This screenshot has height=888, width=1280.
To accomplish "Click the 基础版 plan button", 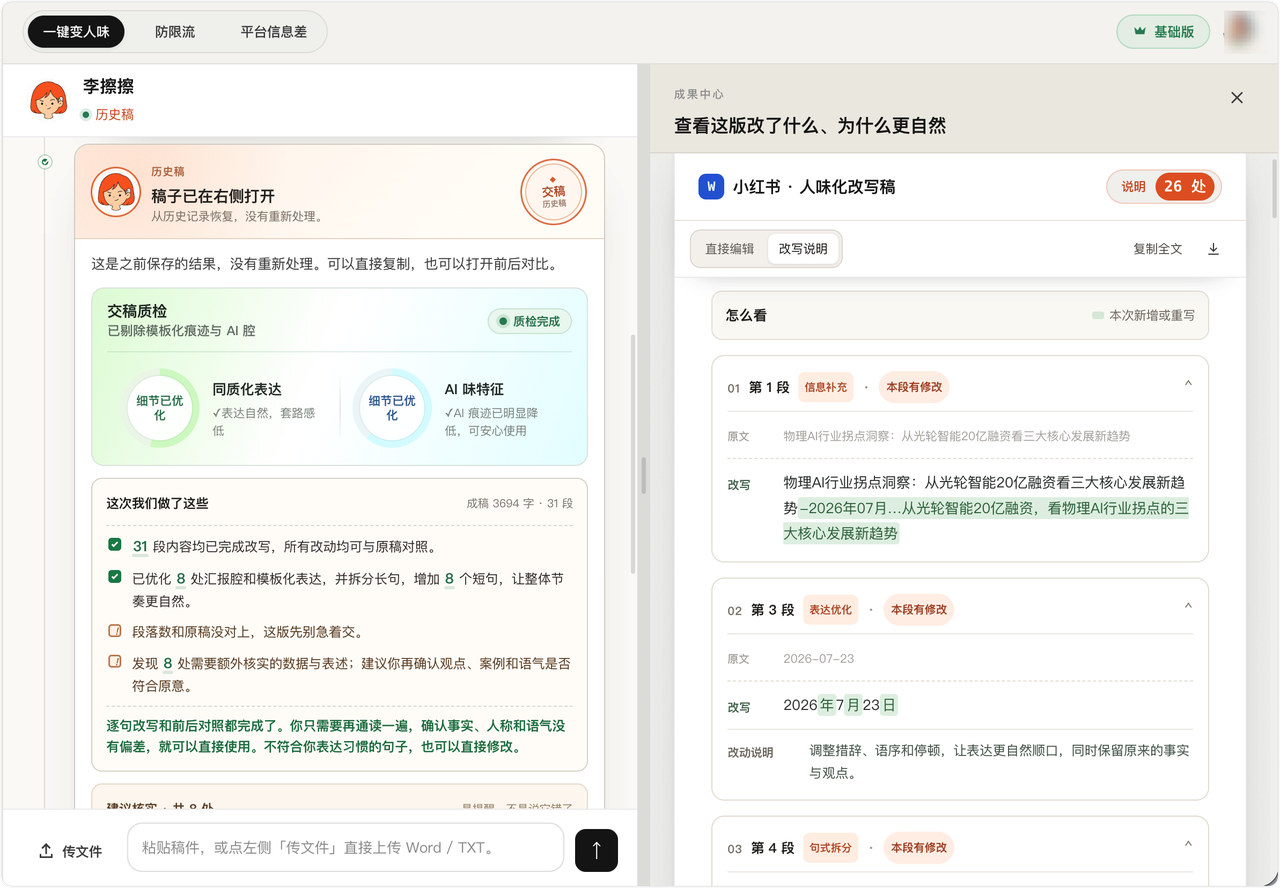I will [1163, 32].
